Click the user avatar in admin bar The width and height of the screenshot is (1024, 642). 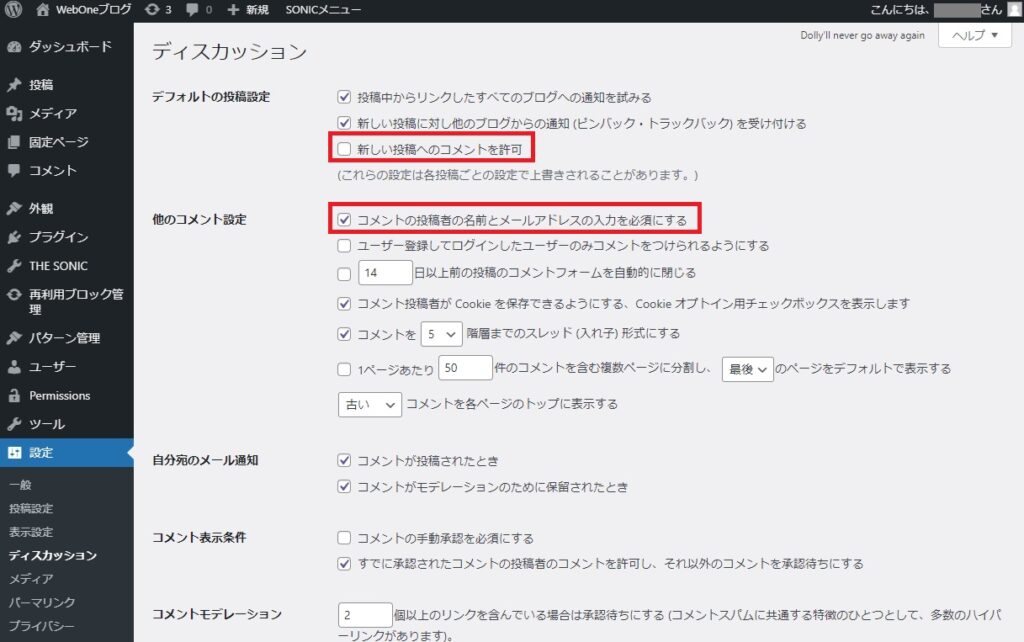pos(1014,9)
